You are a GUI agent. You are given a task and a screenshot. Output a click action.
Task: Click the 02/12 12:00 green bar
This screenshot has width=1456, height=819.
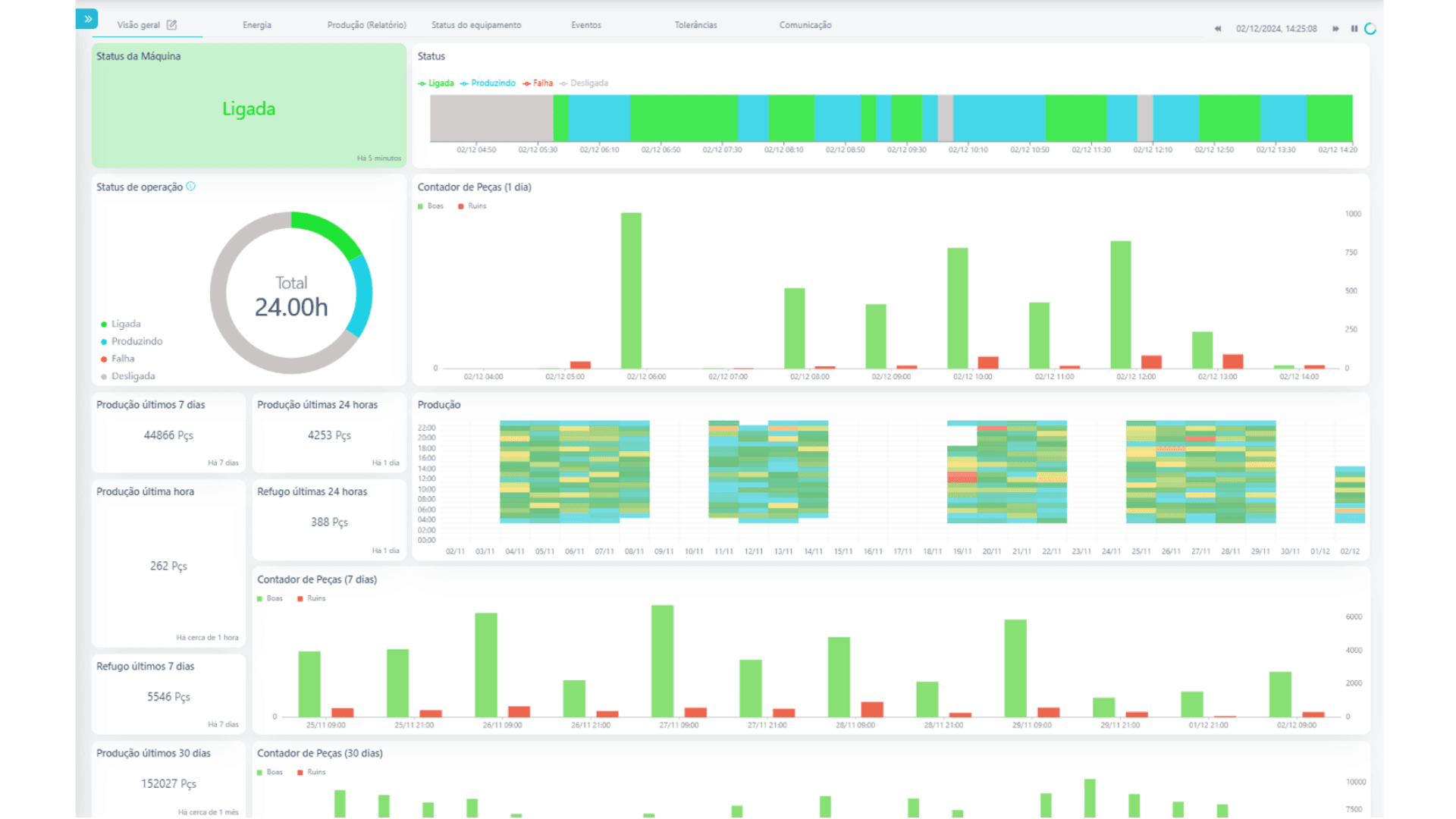pyautogui.click(x=1121, y=305)
